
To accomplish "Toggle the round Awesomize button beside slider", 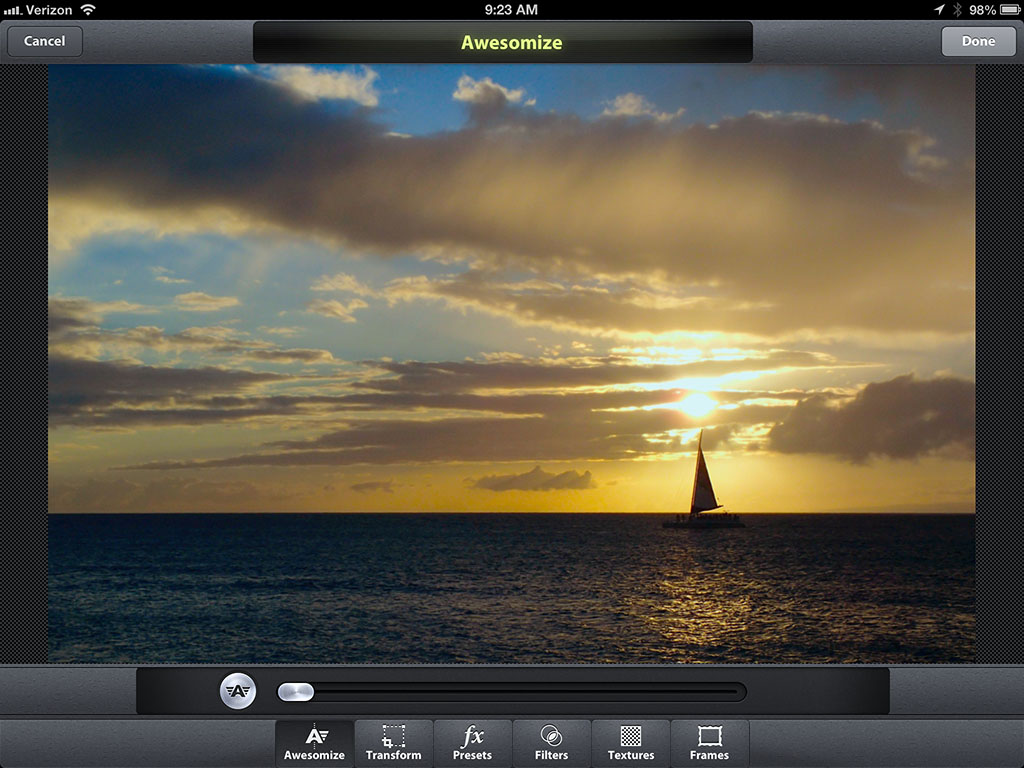I will [238, 691].
